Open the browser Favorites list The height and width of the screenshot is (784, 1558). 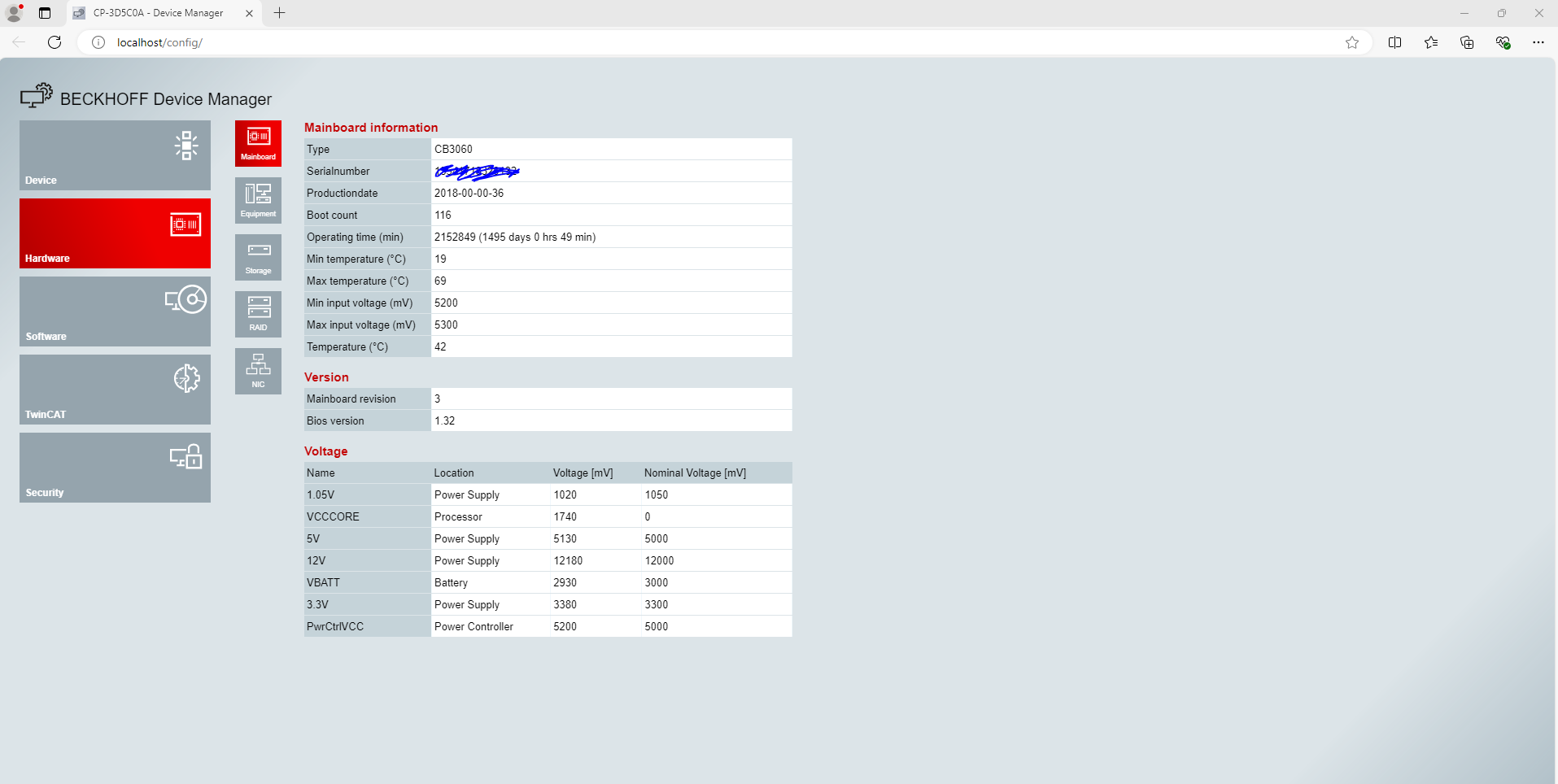click(1431, 42)
